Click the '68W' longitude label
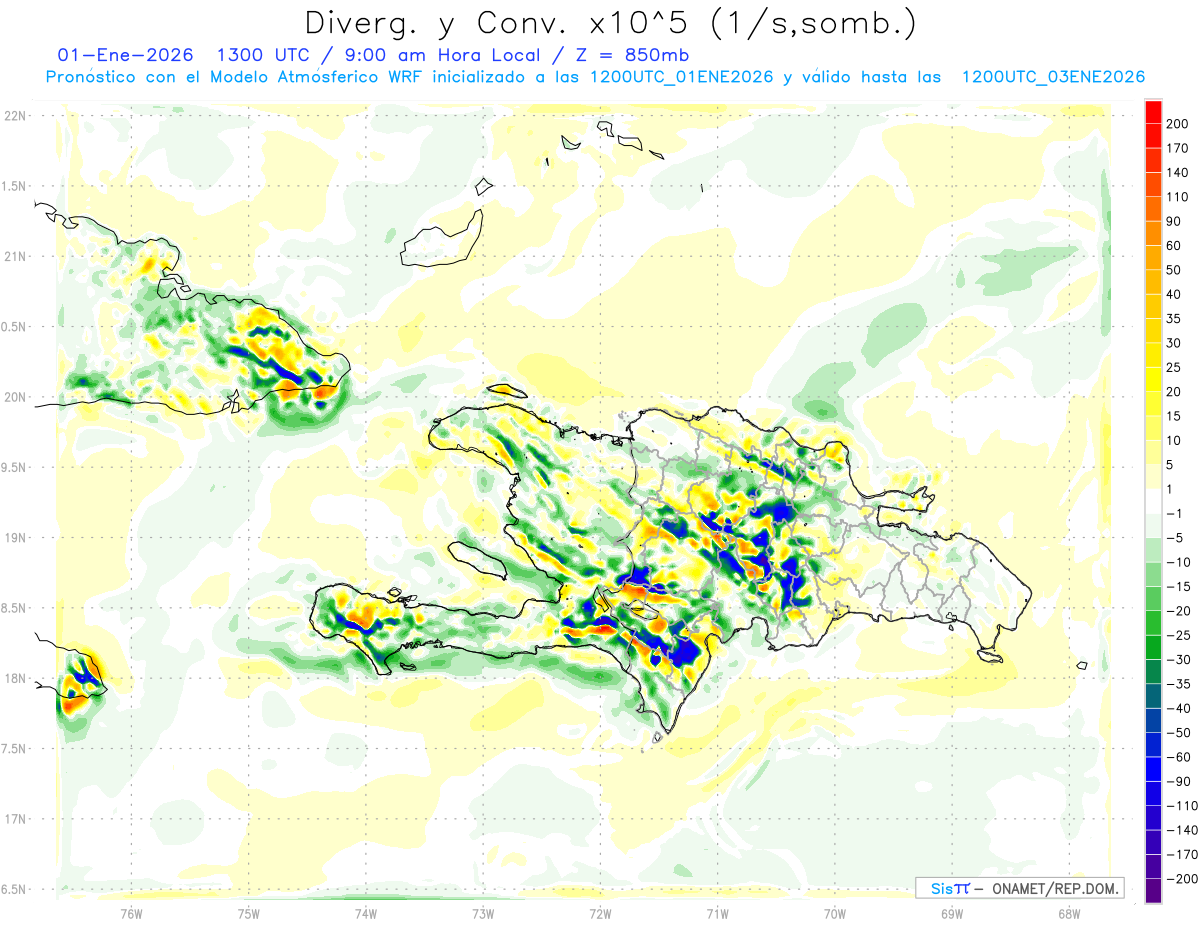Image resolution: width=1200 pixels, height=927 pixels. (x=1069, y=912)
